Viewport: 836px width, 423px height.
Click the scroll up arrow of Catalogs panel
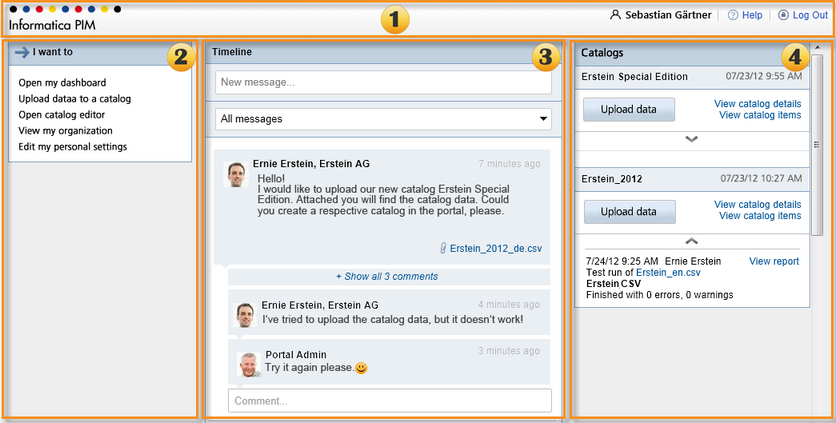pos(817,47)
